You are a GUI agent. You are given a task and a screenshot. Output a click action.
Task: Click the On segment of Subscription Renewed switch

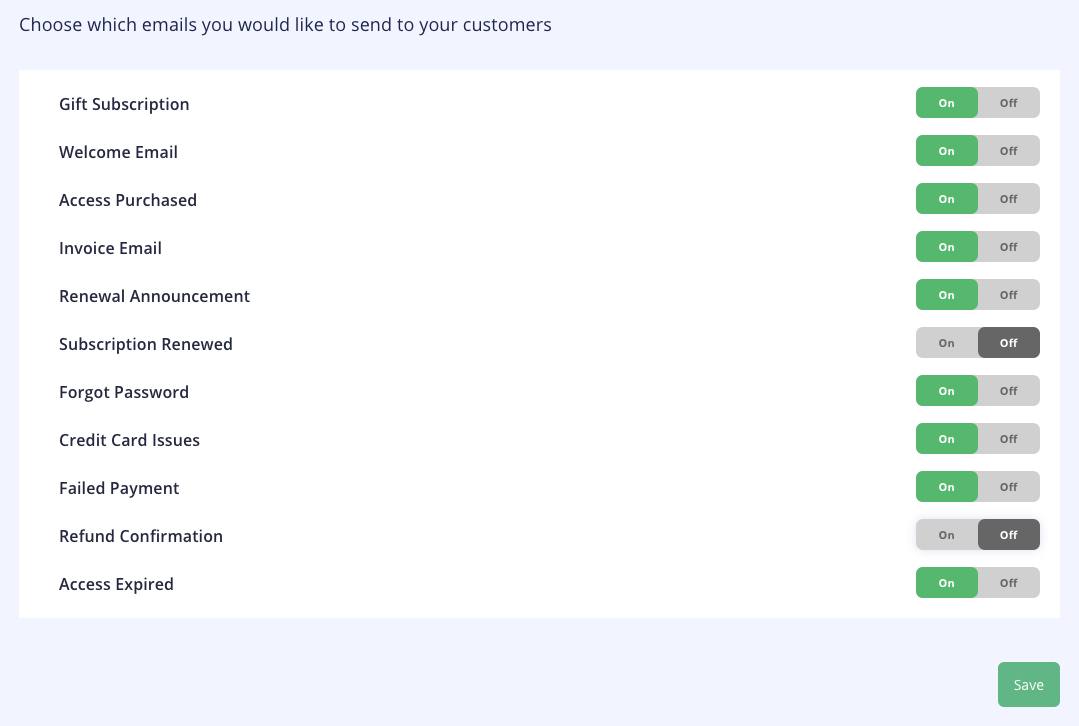(x=946, y=342)
